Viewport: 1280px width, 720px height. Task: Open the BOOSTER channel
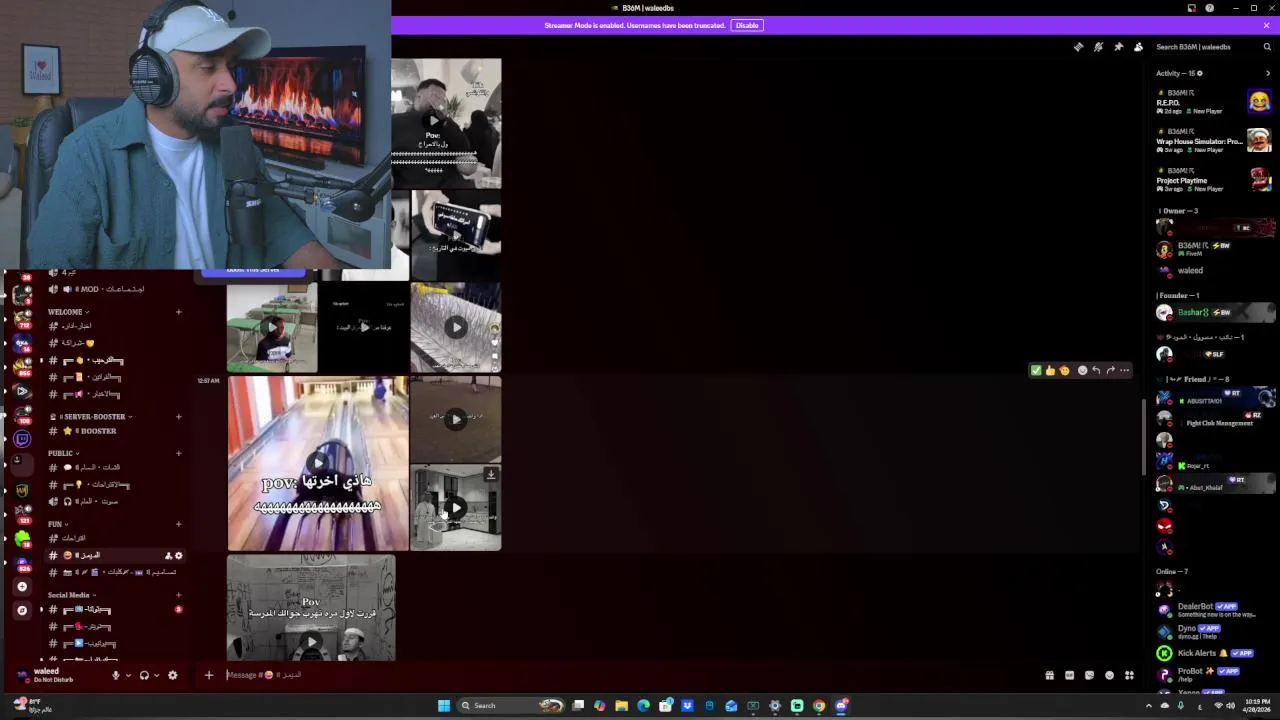pyautogui.click(x=114, y=431)
